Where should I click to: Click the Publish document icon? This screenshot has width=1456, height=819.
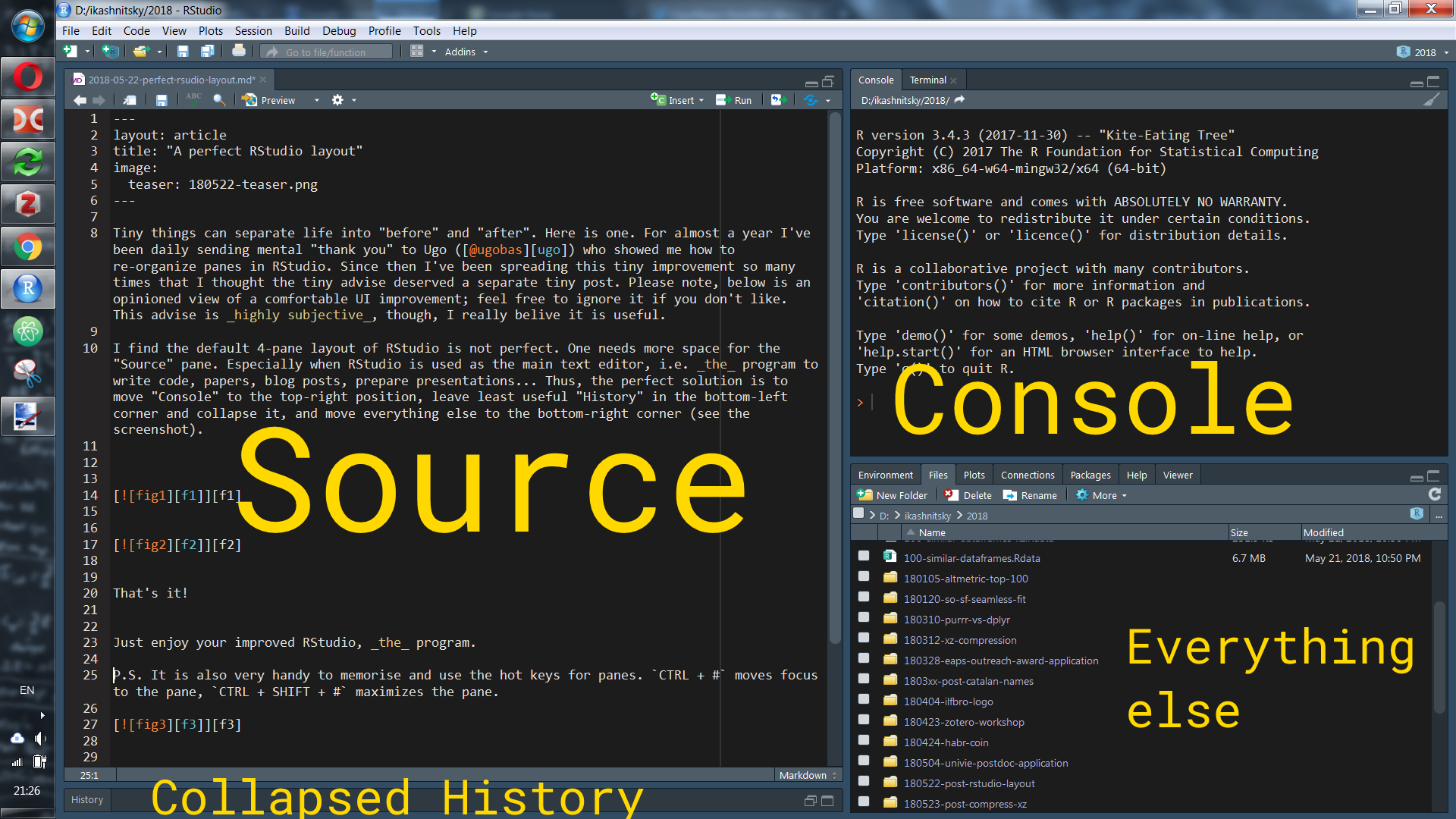click(811, 100)
